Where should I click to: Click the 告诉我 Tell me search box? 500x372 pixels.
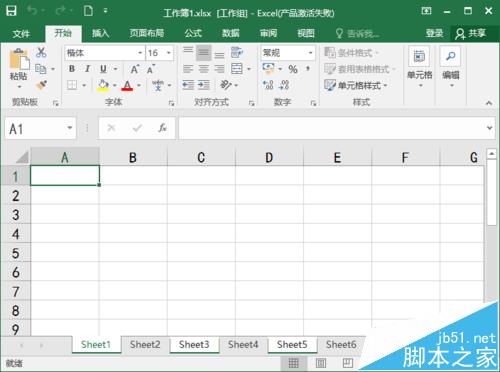(x=358, y=33)
